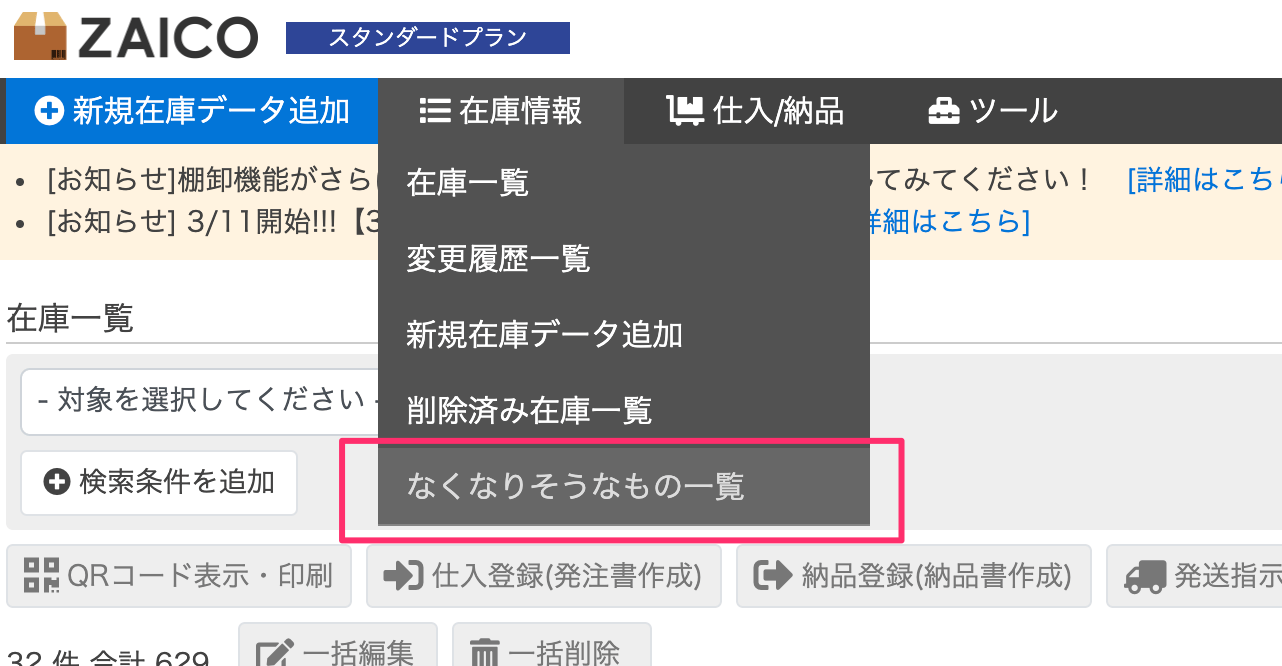Click the plus icon on 新規在庫データ追加
The width and height of the screenshot is (1282, 666).
(49, 111)
